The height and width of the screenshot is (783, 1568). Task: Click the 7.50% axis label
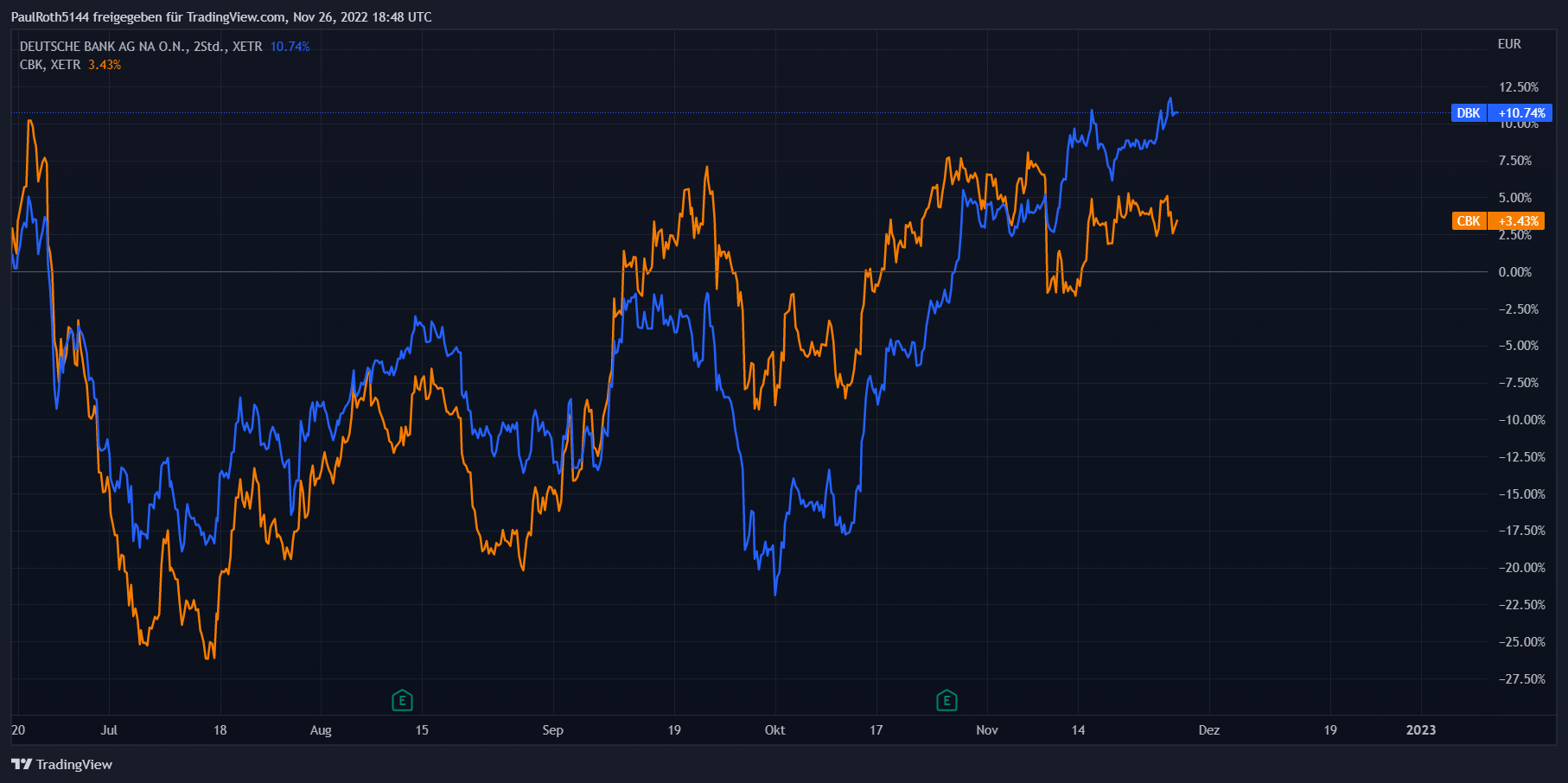[1515, 161]
